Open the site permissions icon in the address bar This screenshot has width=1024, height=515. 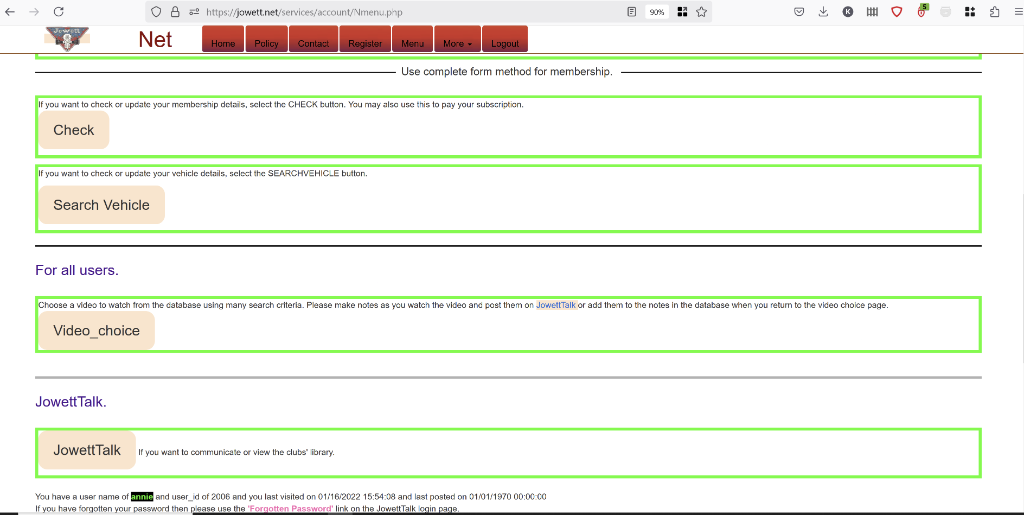pos(193,12)
